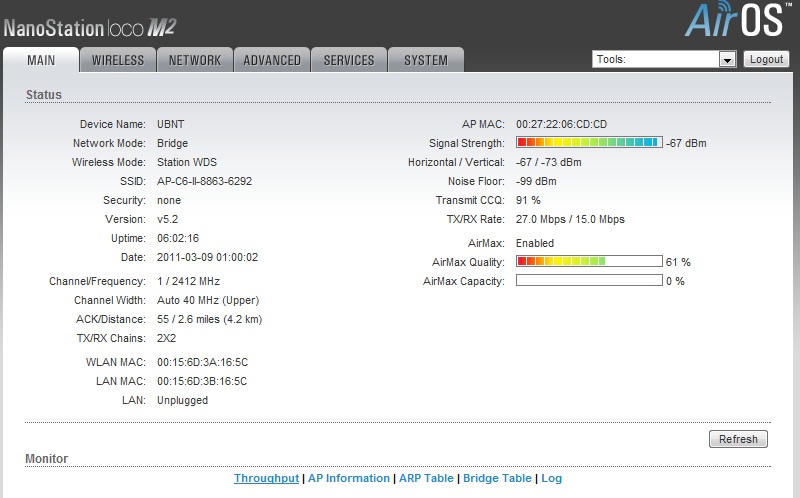800x498 pixels.
Task: Switch to the SYSTEM tab
Action: point(426,60)
